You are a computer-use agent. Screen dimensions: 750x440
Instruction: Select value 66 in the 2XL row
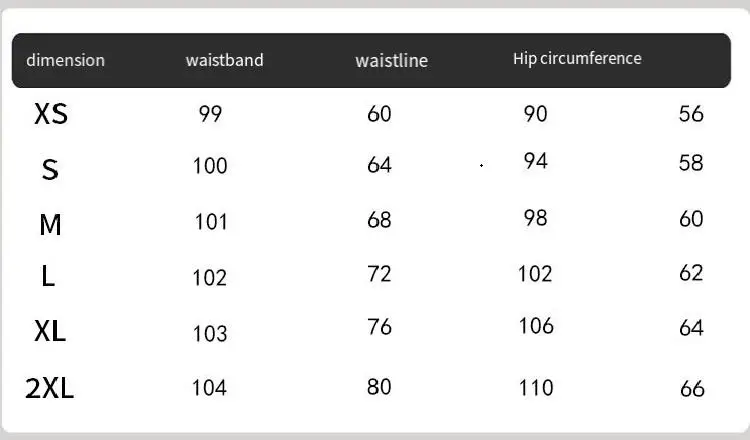coord(692,389)
